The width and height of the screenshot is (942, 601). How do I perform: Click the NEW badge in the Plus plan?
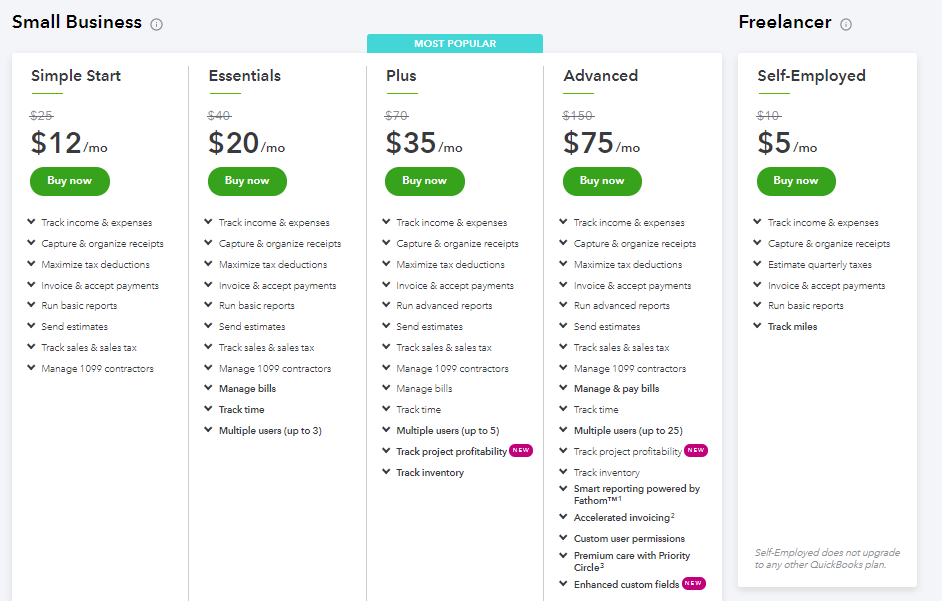(x=521, y=451)
